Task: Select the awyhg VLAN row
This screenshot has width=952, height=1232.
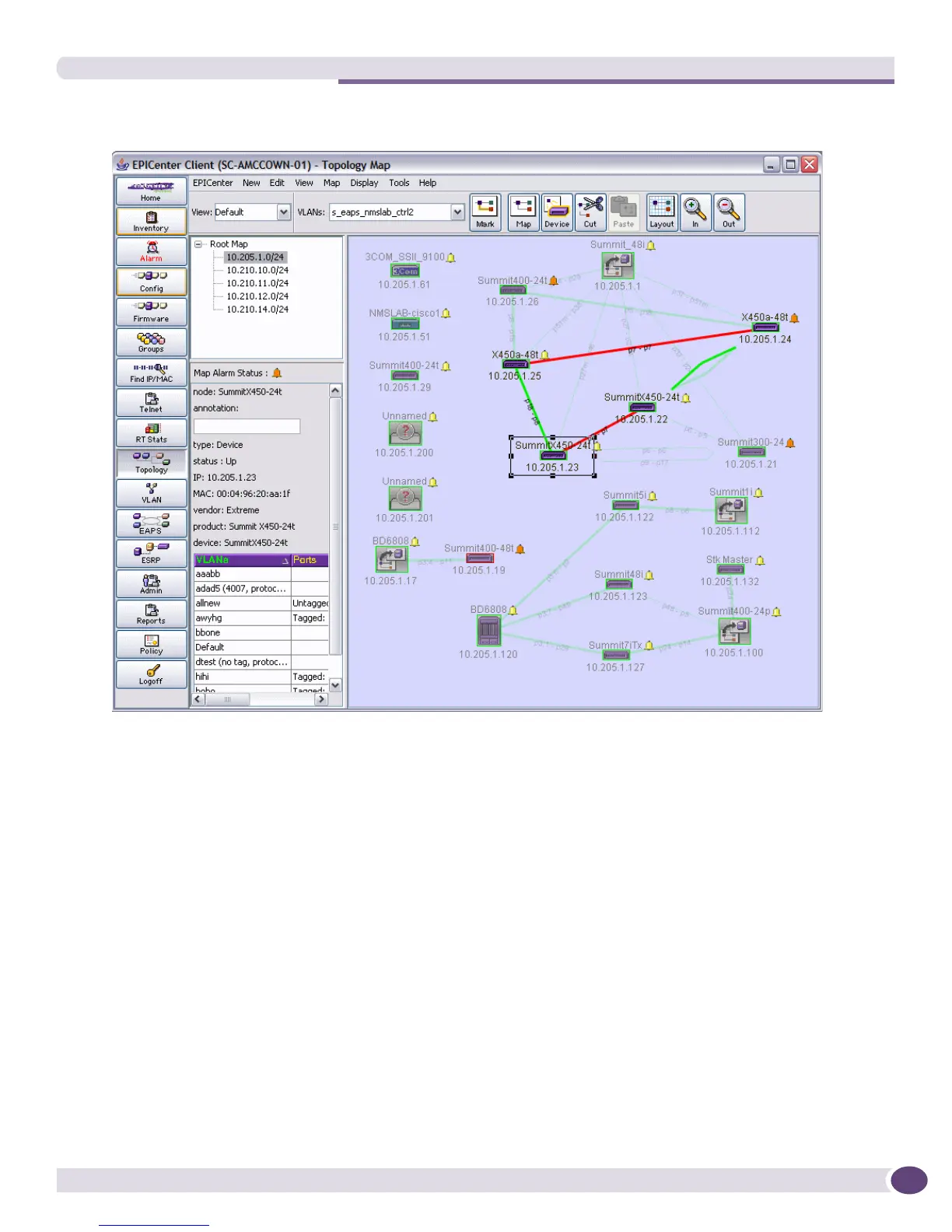Action: [x=261, y=618]
